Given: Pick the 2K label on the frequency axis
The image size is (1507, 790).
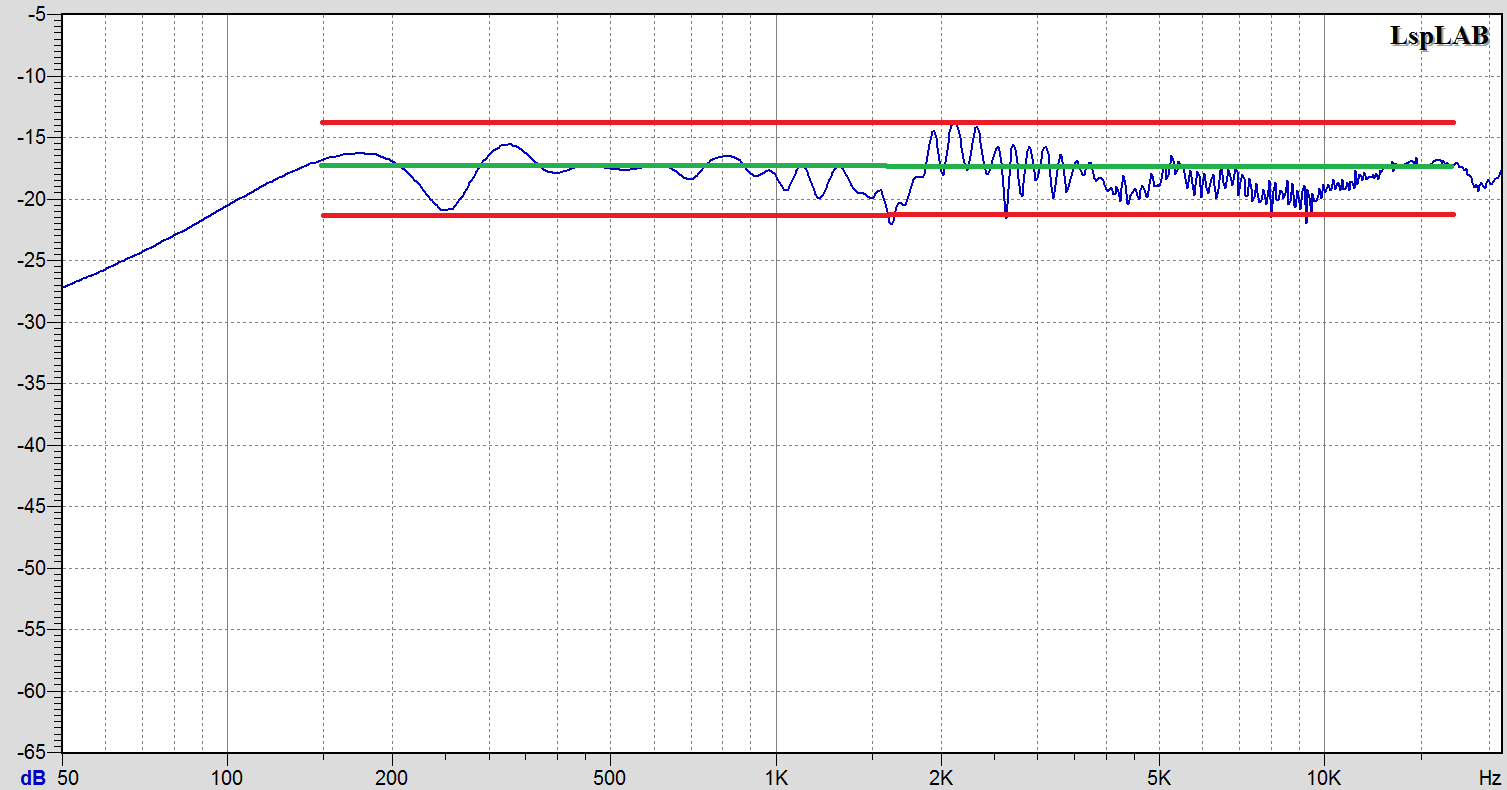Looking at the screenshot, I should click(x=940, y=776).
